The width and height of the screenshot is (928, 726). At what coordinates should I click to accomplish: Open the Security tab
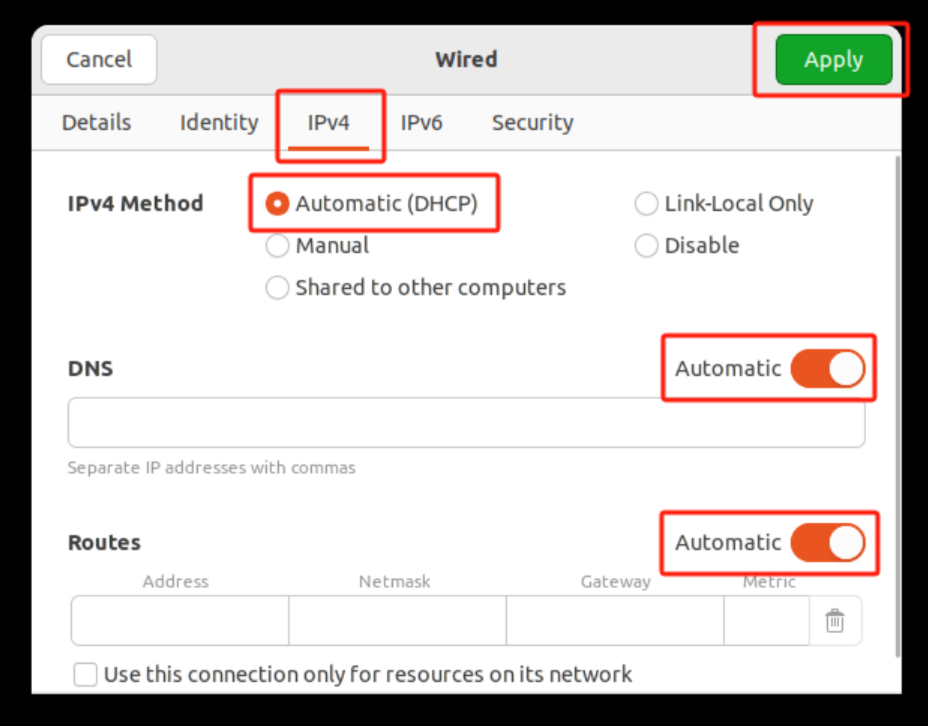point(532,123)
